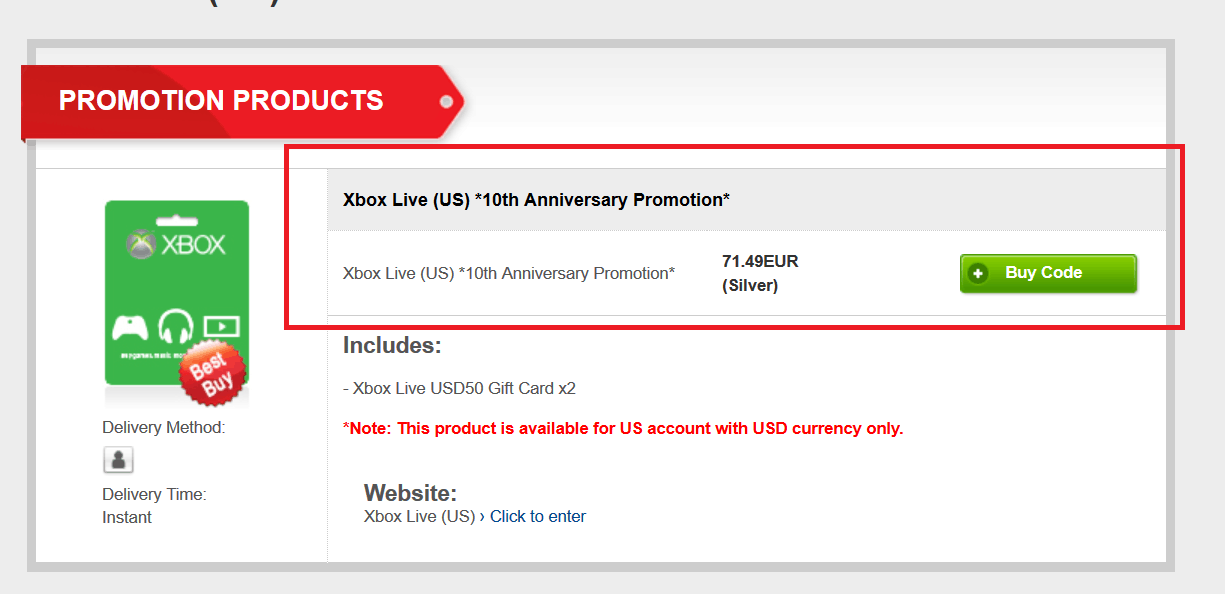Select the green Xbox gift card image
This screenshot has height=594, width=1225.
tap(177, 290)
